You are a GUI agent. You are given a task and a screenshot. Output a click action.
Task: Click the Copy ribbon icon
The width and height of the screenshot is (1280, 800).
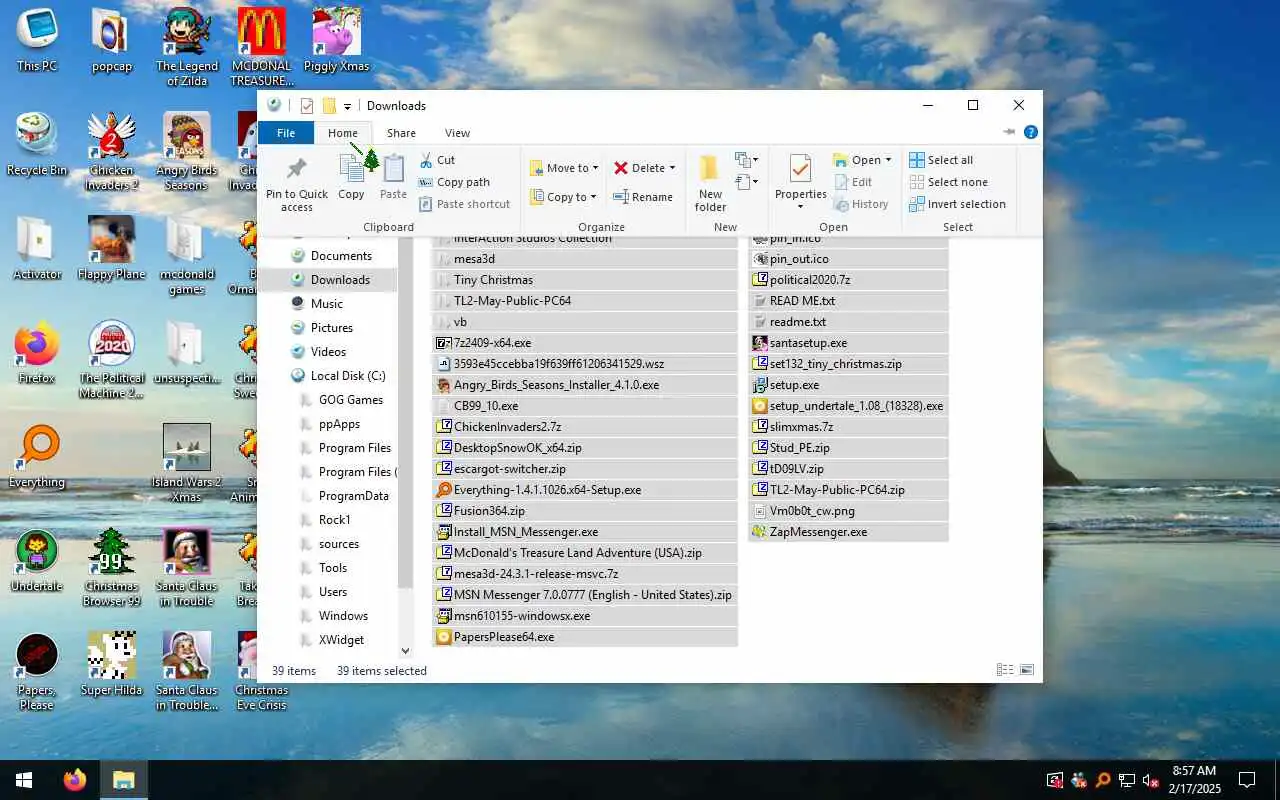point(351,177)
